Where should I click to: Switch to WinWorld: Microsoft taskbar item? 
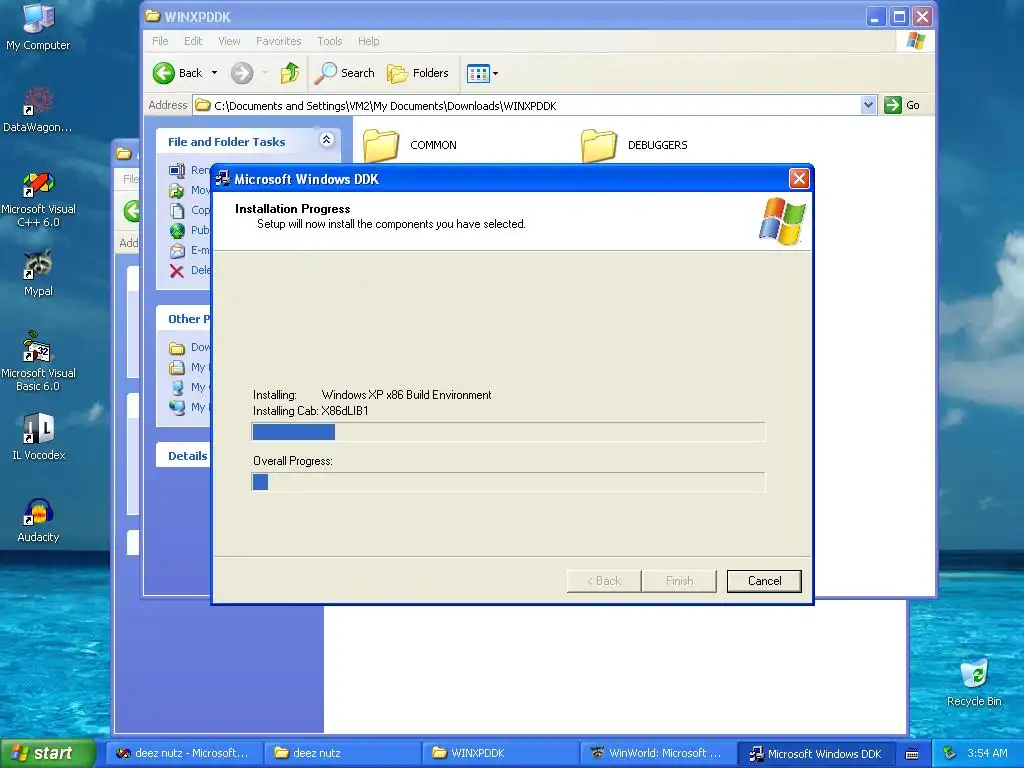pos(658,753)
